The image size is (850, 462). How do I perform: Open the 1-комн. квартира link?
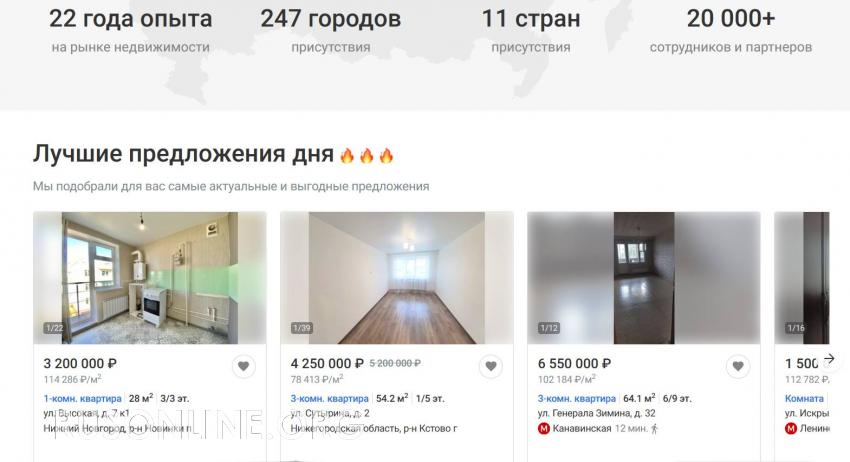[x=82, y=399]
